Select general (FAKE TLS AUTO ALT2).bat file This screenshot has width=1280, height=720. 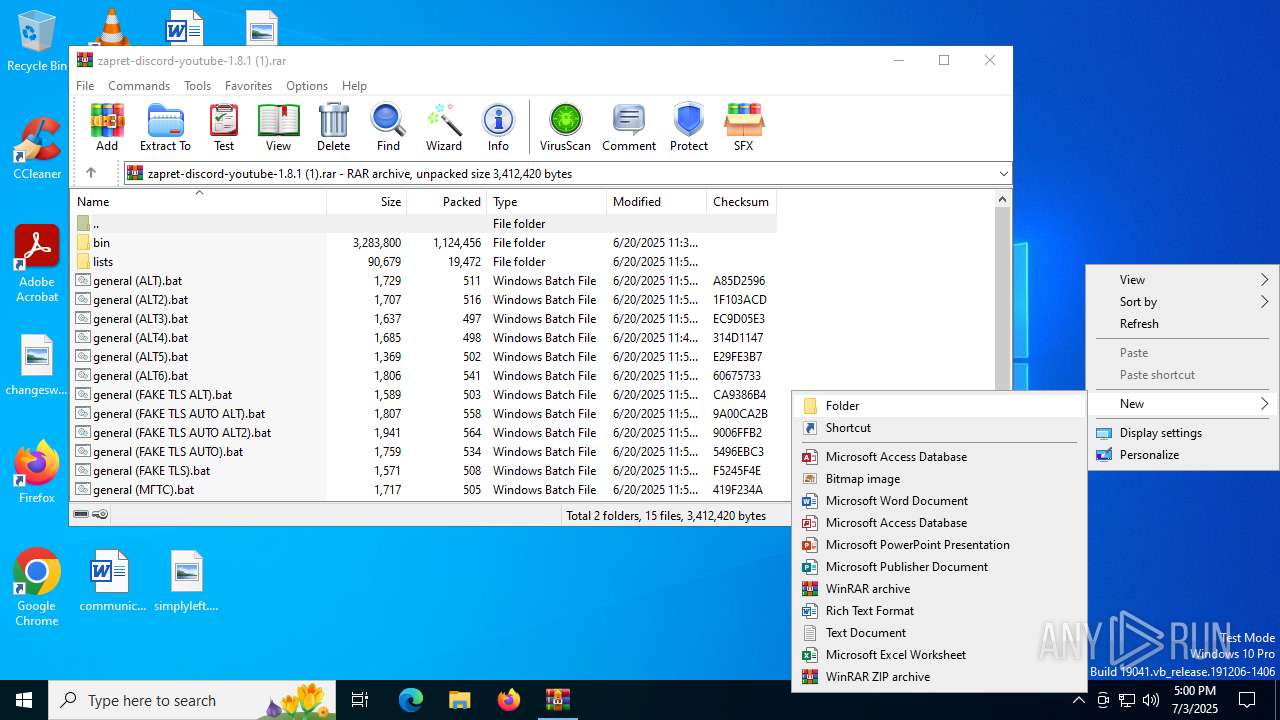(424, 433)
